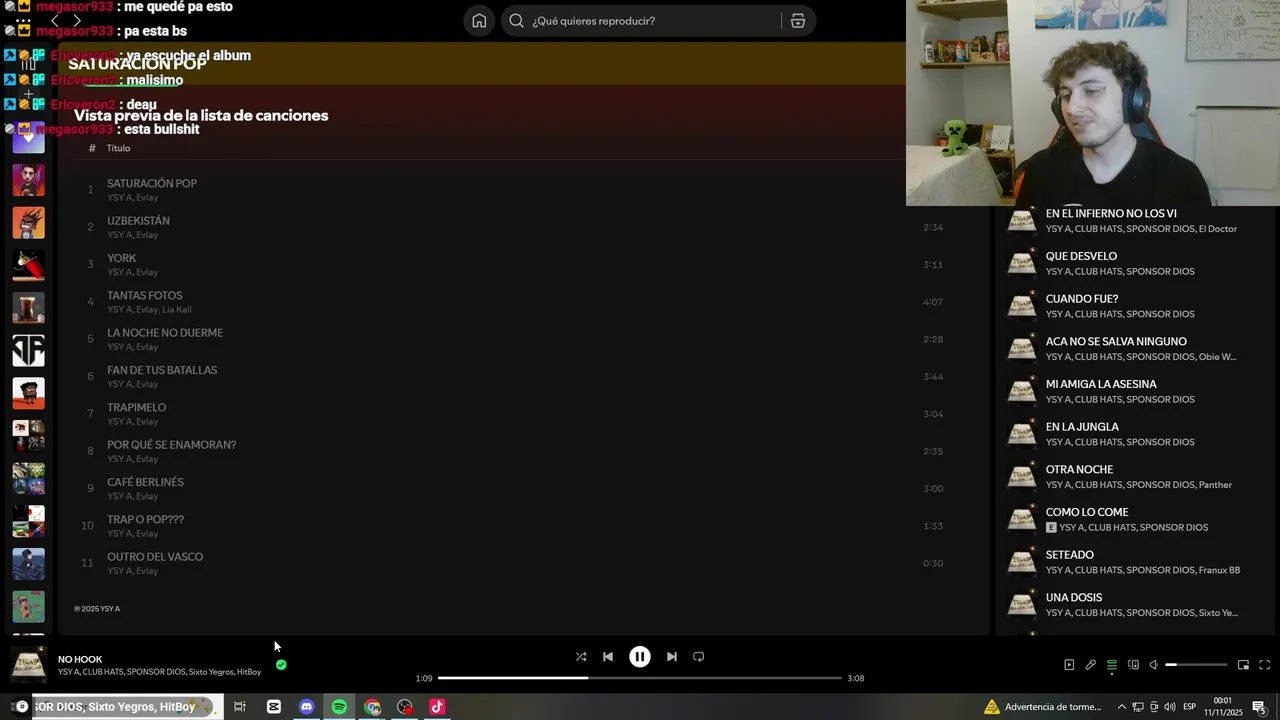The height and width of the screenshot is (720, 1280).
Task: Toggle the Queue panel icon
Action: point(1111,665)
